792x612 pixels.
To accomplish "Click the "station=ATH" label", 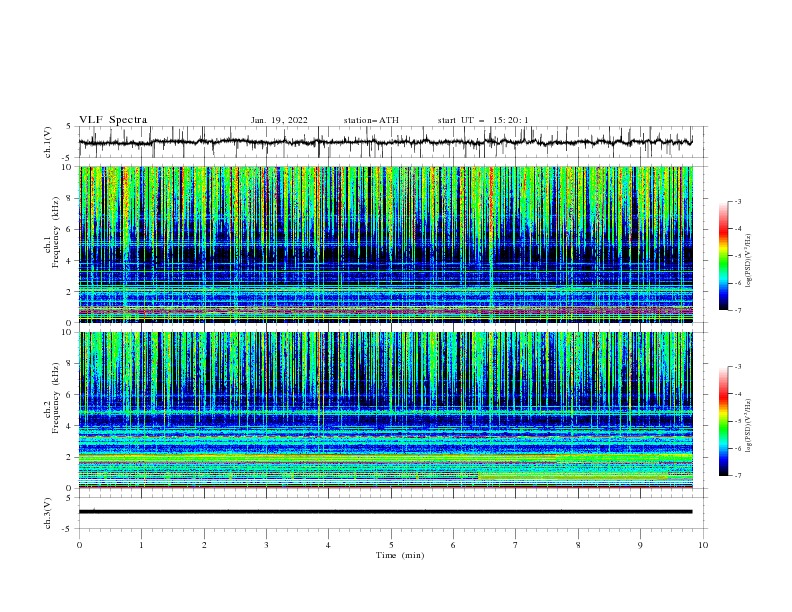I will click(371, 120).
